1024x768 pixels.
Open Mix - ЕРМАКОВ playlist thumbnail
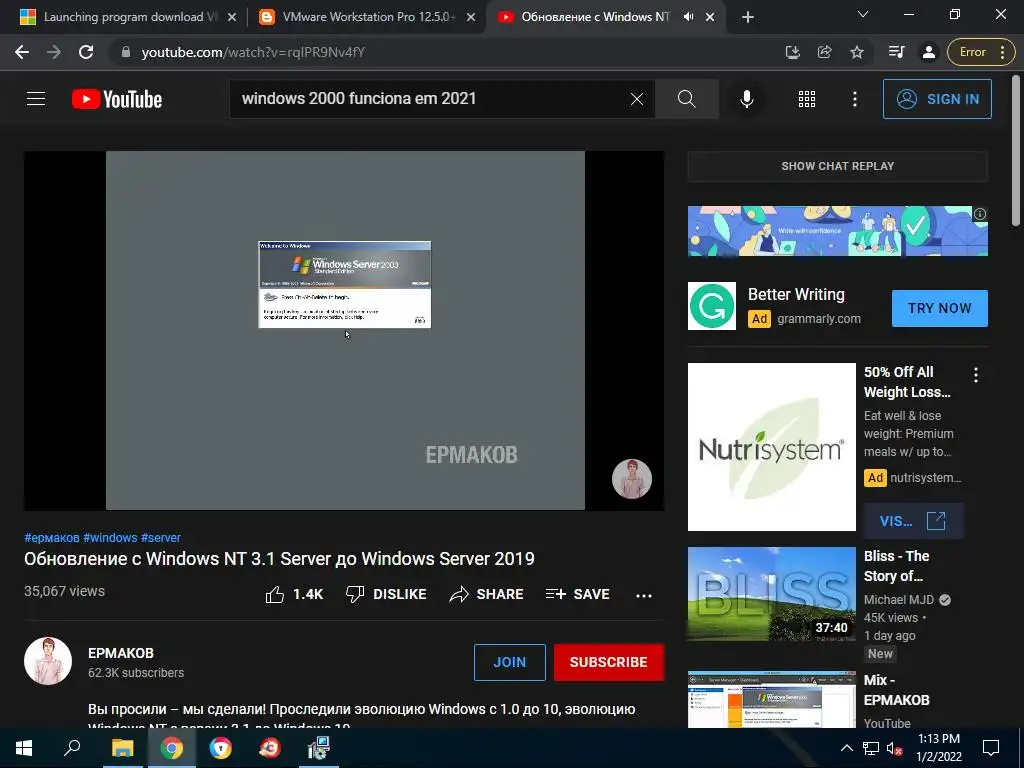click(771, 699)
